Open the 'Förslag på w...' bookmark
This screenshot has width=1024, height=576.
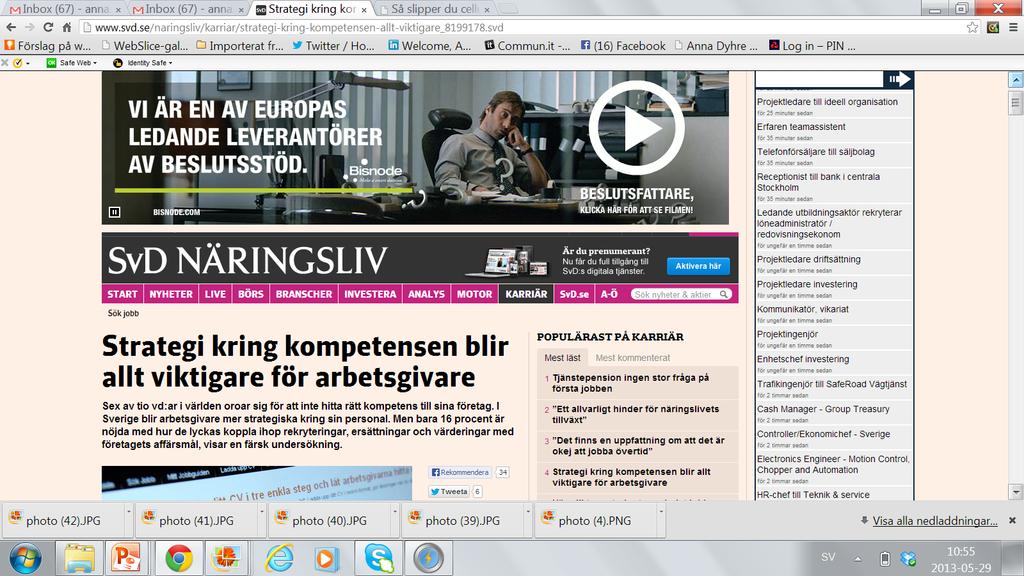tap(48, 46)
